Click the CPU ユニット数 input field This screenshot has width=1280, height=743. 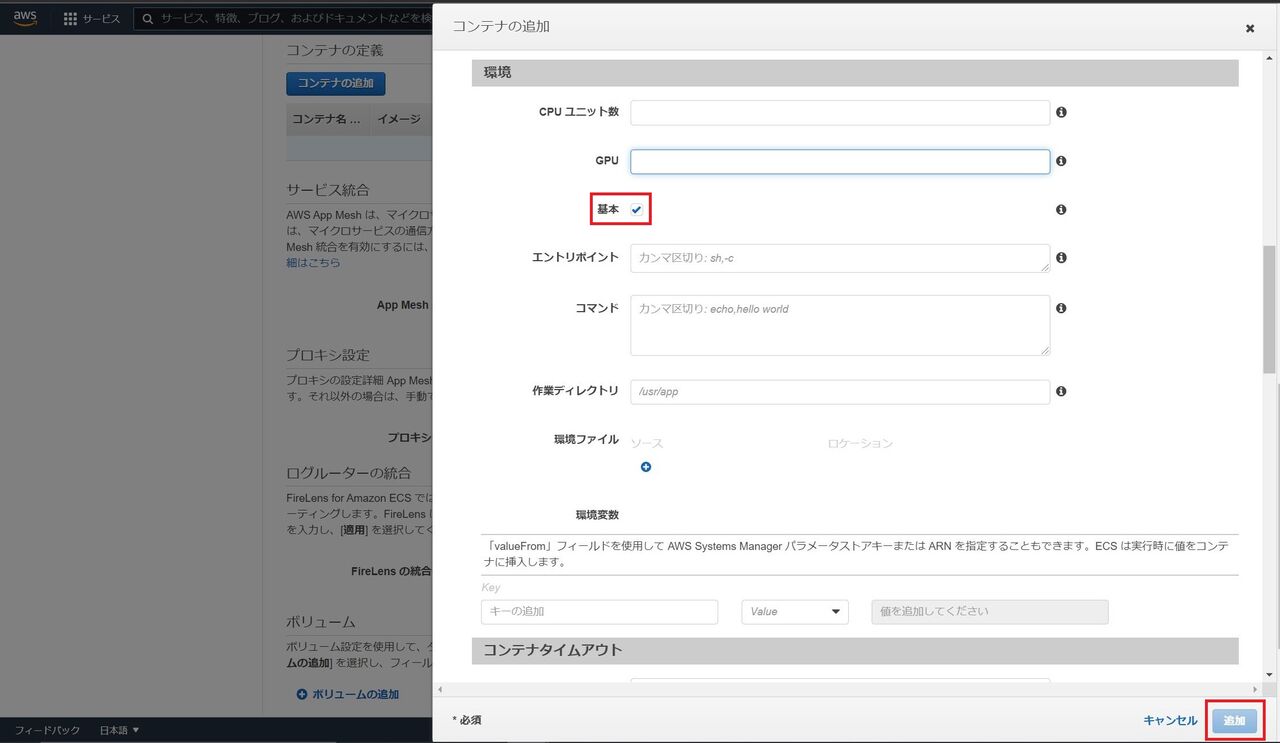click(x=840, y=112)
